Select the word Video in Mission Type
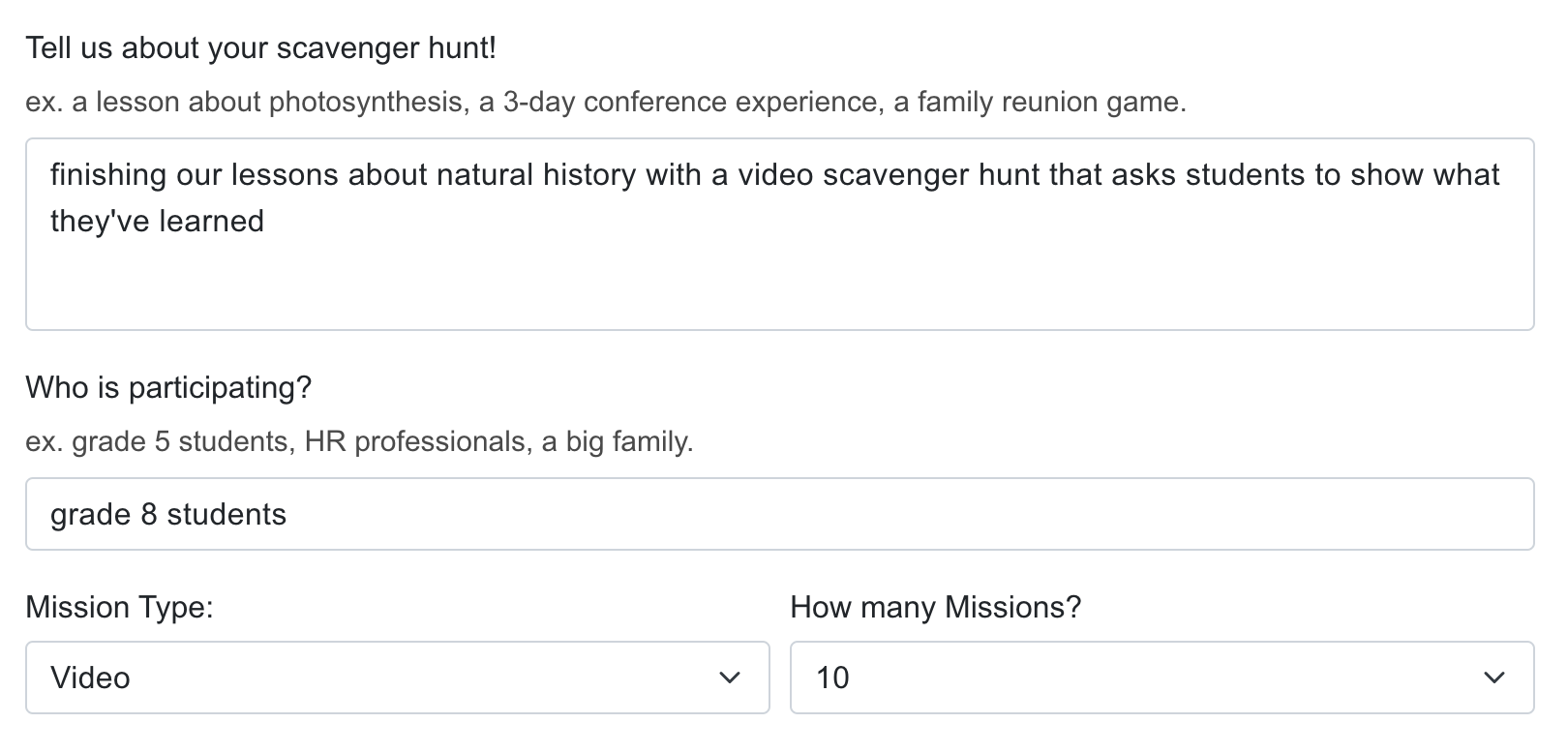This screenshot has width=1568, height=753. [89, 678]
